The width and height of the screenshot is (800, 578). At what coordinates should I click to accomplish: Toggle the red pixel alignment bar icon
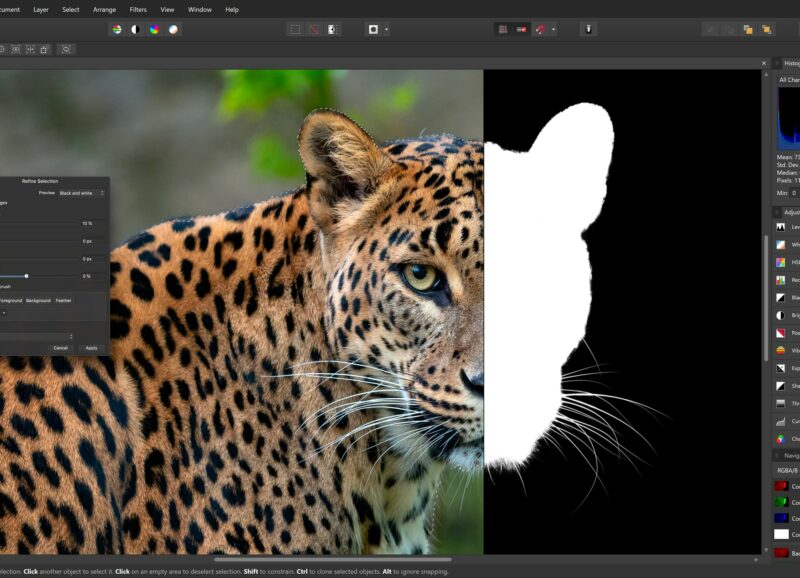pos(521,29)
